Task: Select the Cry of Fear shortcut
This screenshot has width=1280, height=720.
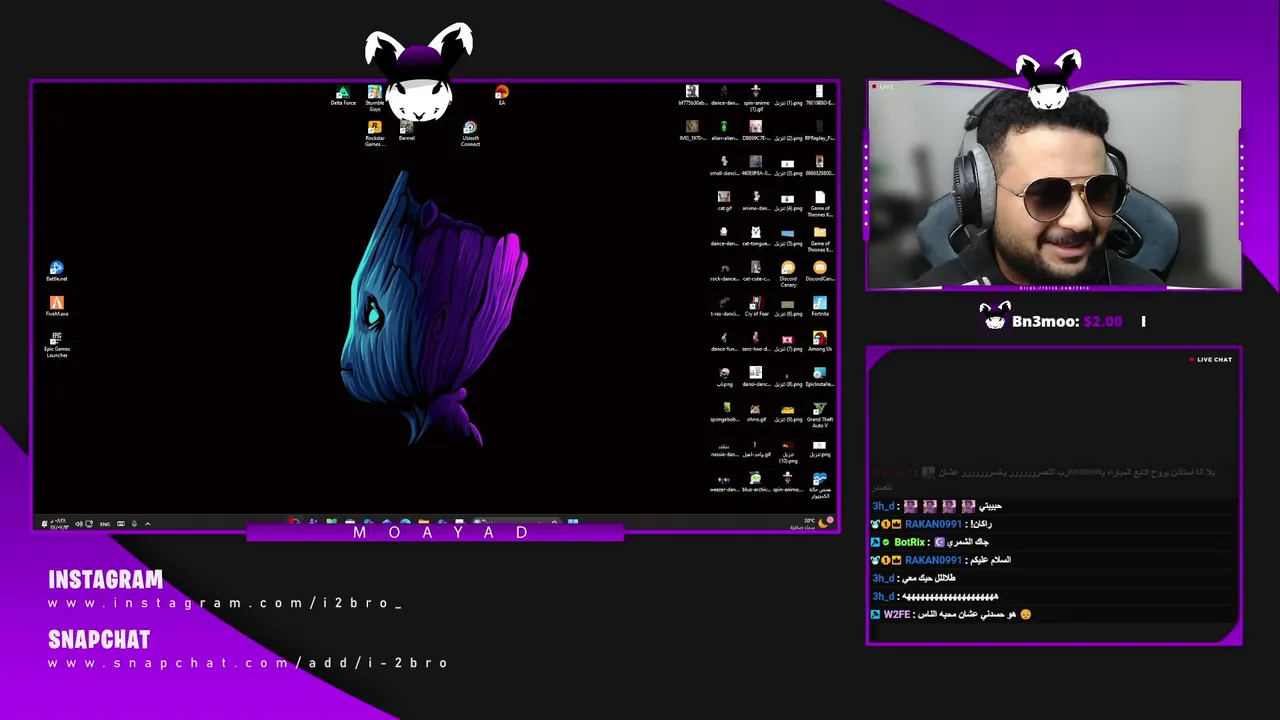Action: (x=756, y=307)
